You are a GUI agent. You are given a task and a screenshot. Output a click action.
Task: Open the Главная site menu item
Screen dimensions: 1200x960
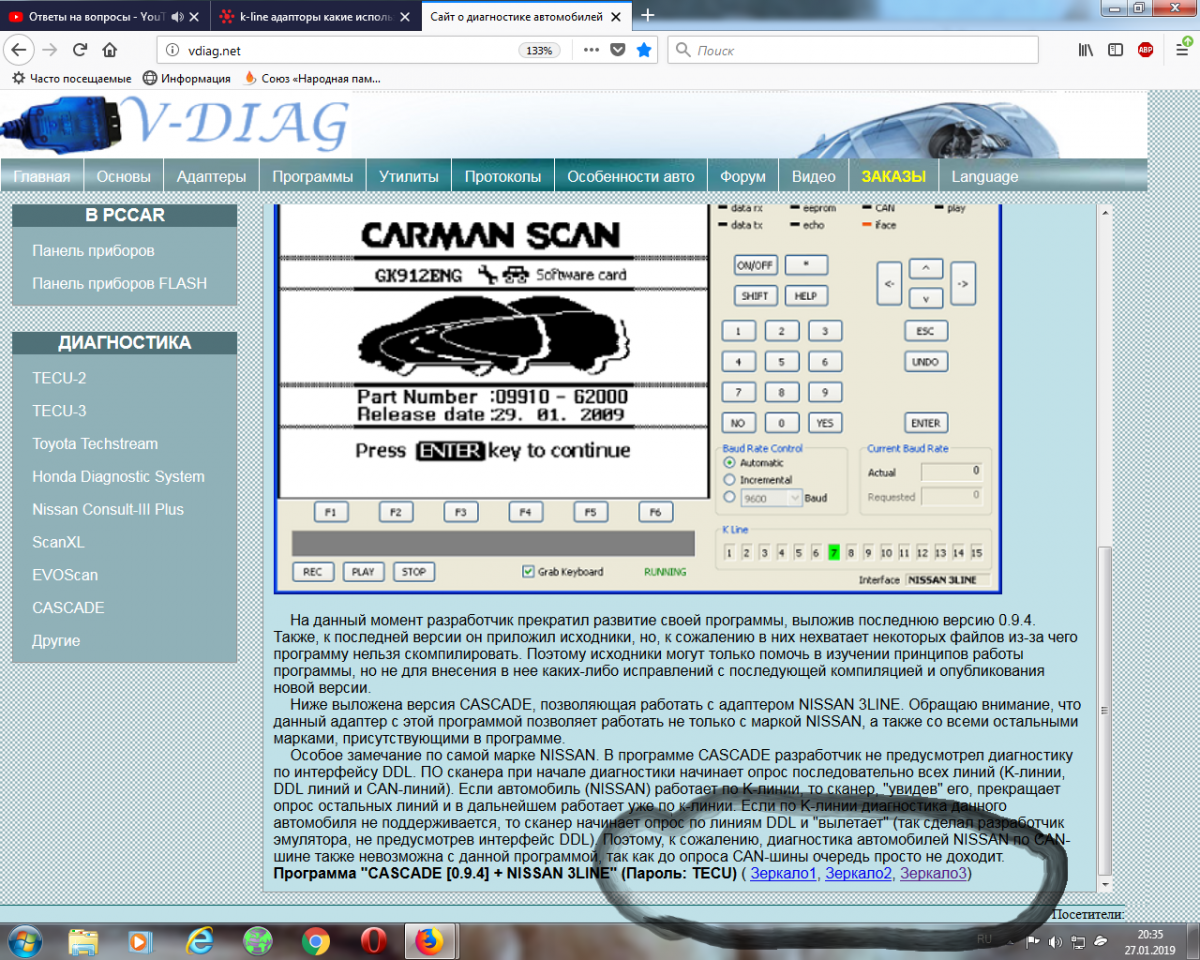(x=42, y=177)
